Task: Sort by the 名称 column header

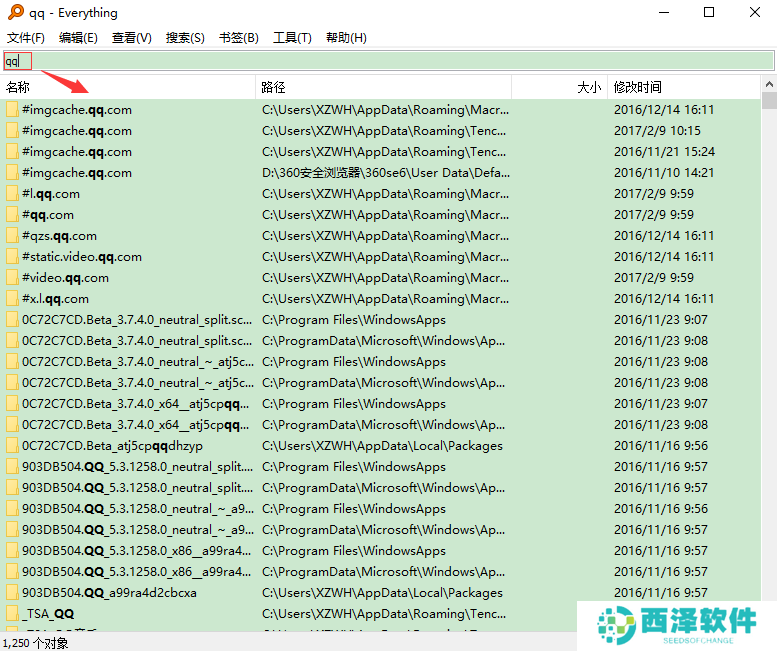Action: (x=128, y=87)
